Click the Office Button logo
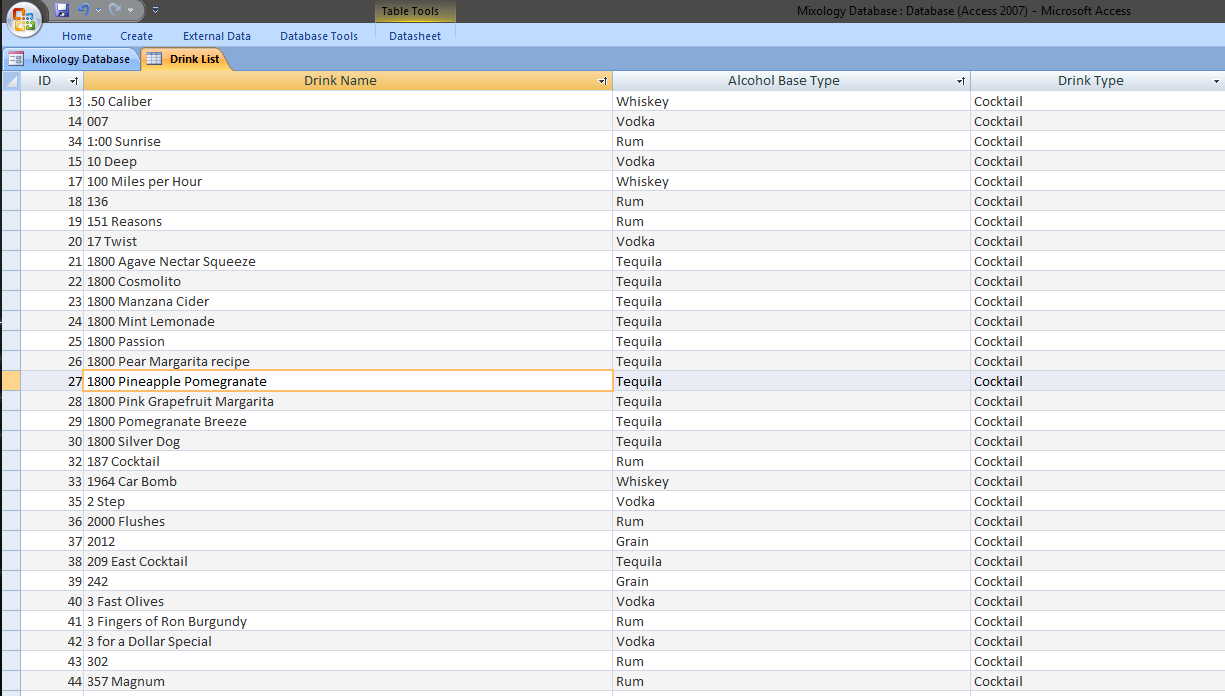The width and height of the screenshot is (1225, 696). pos(25,19)
